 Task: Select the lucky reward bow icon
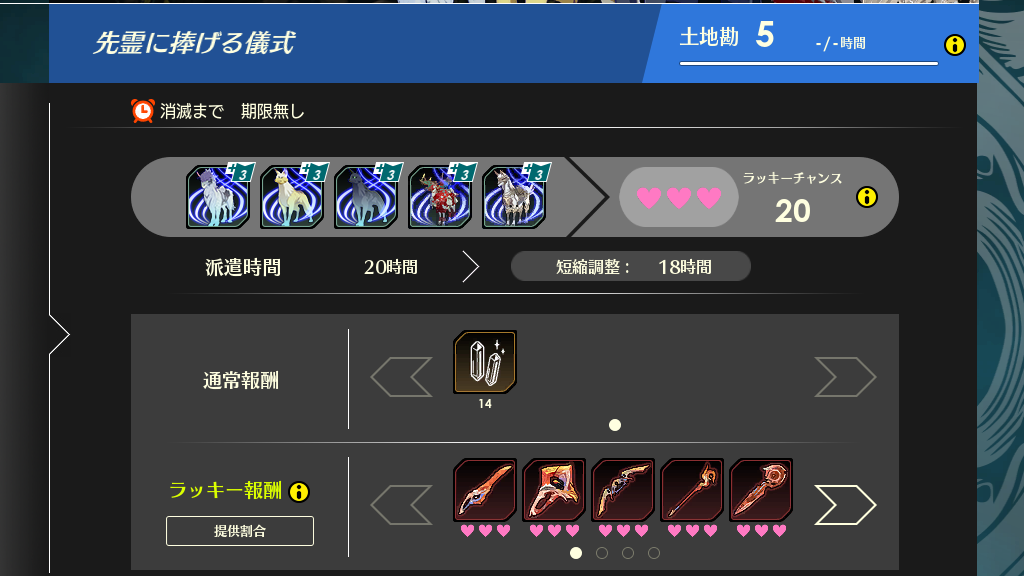pos(622,490)
